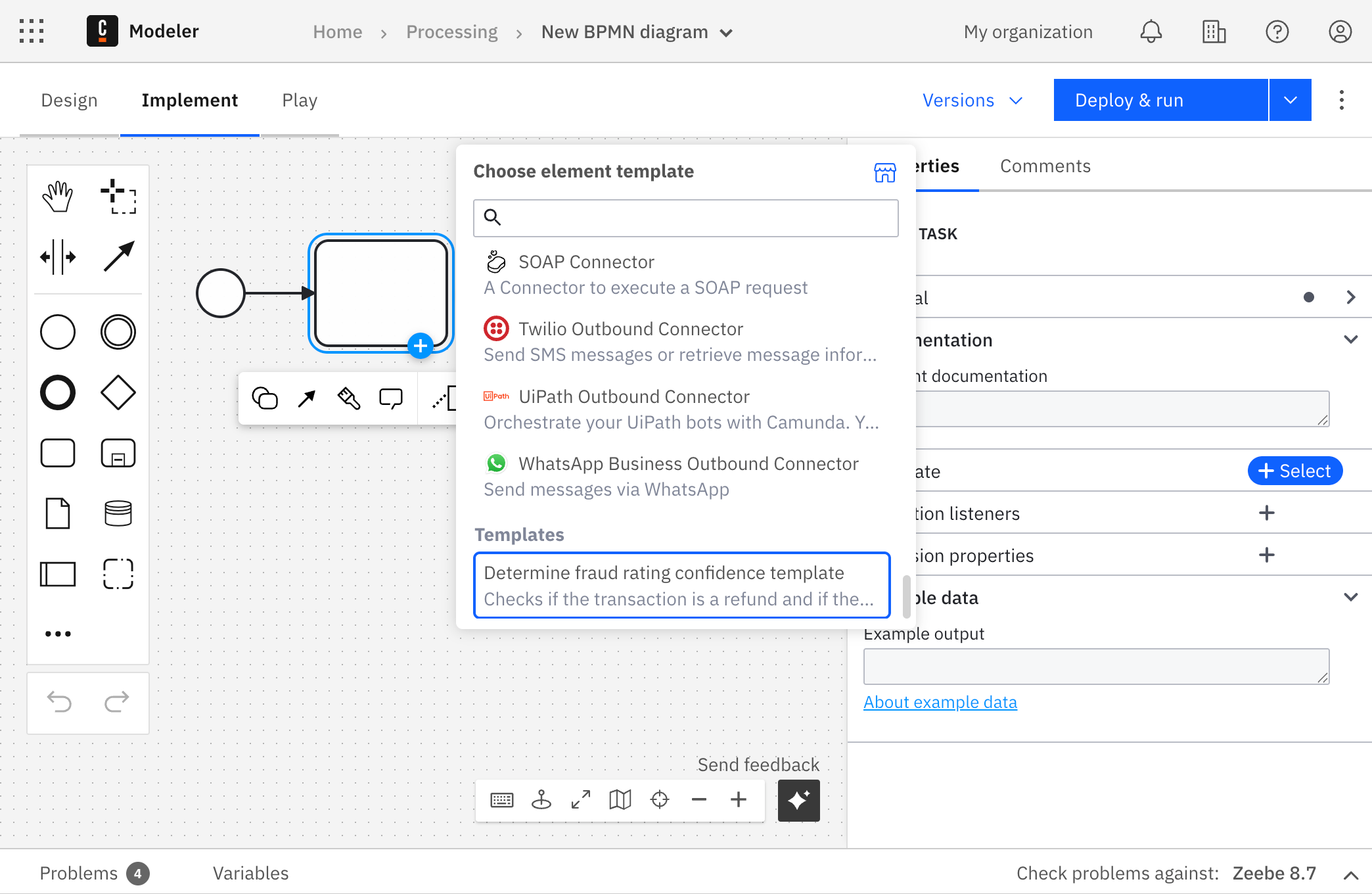Switch to the Implement tab
Viewport: 1372px width, 894px height.
point(190,101)
